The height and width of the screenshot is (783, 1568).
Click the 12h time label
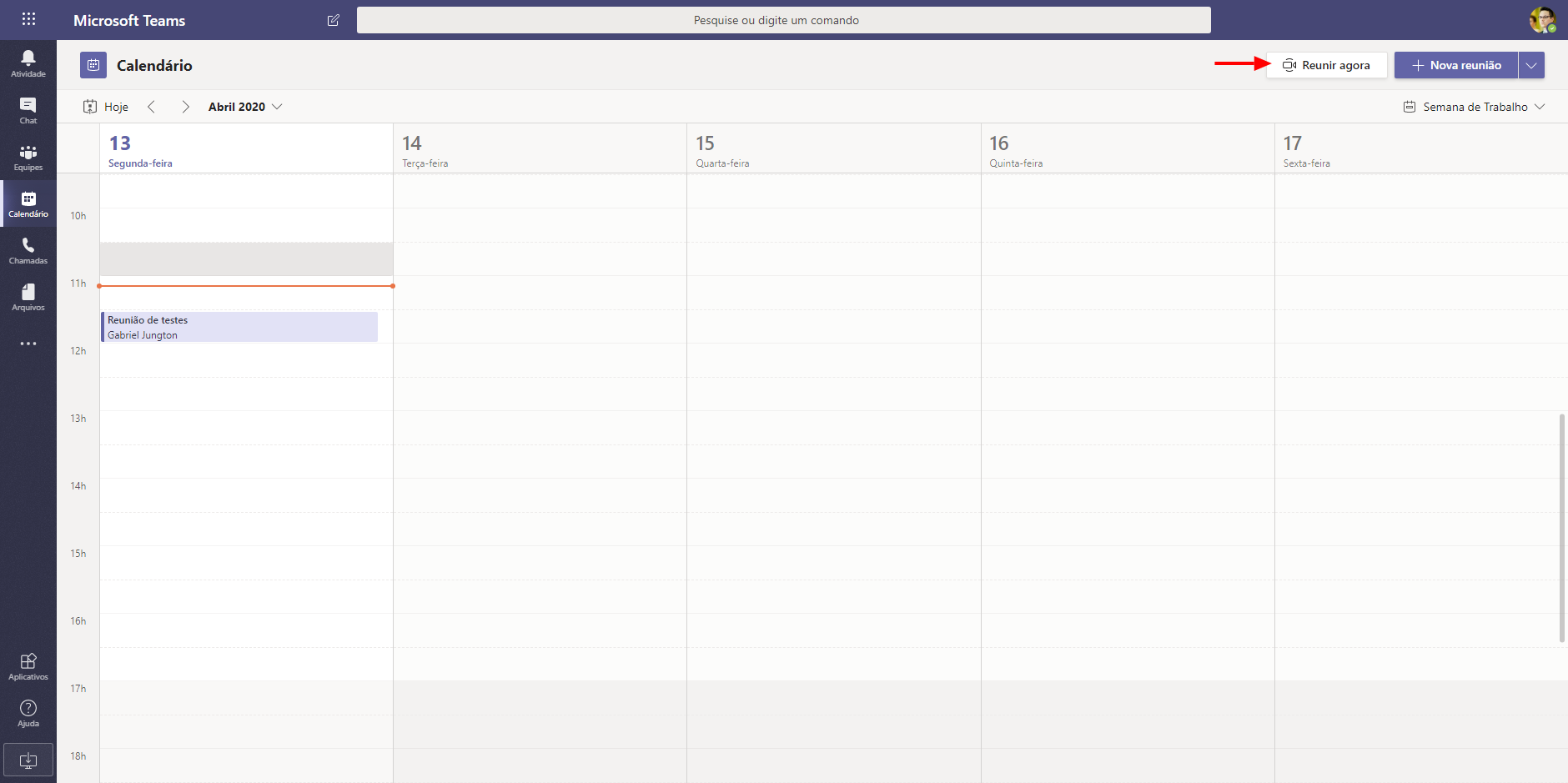(x=78, y=351)
